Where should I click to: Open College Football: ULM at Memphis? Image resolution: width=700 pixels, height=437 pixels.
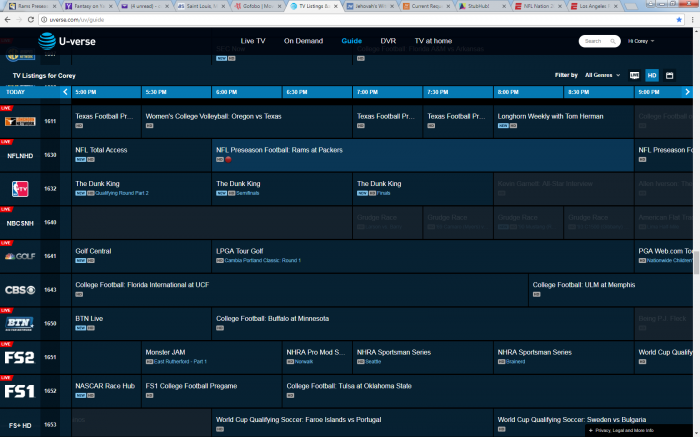tap(611, 290)
